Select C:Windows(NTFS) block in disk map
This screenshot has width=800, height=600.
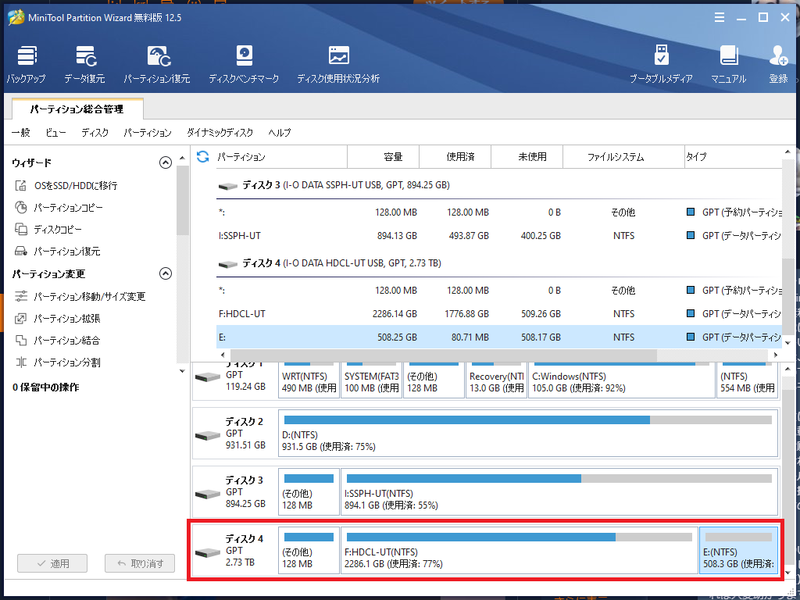click(621, 380)
